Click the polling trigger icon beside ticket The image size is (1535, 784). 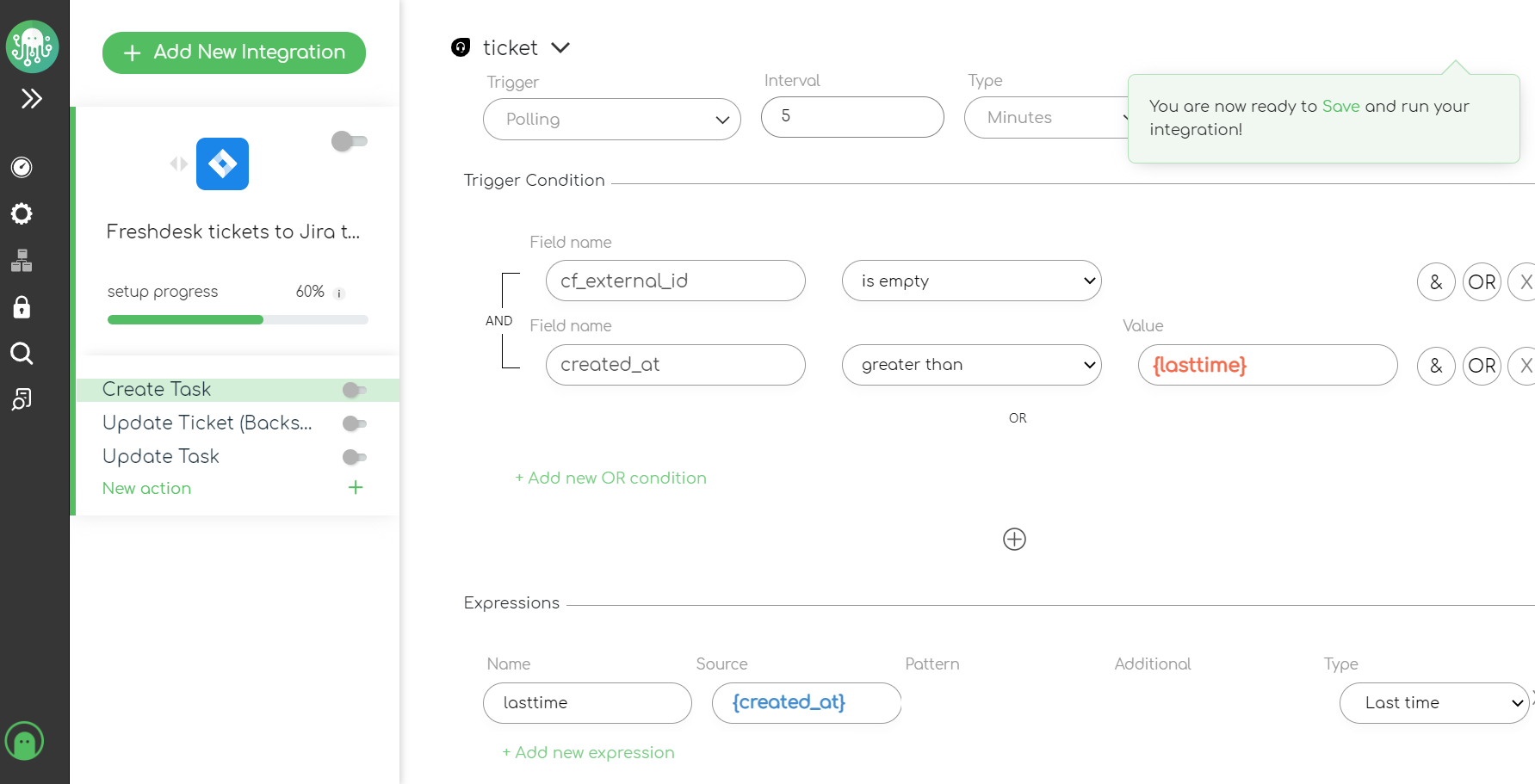[461, 47]
